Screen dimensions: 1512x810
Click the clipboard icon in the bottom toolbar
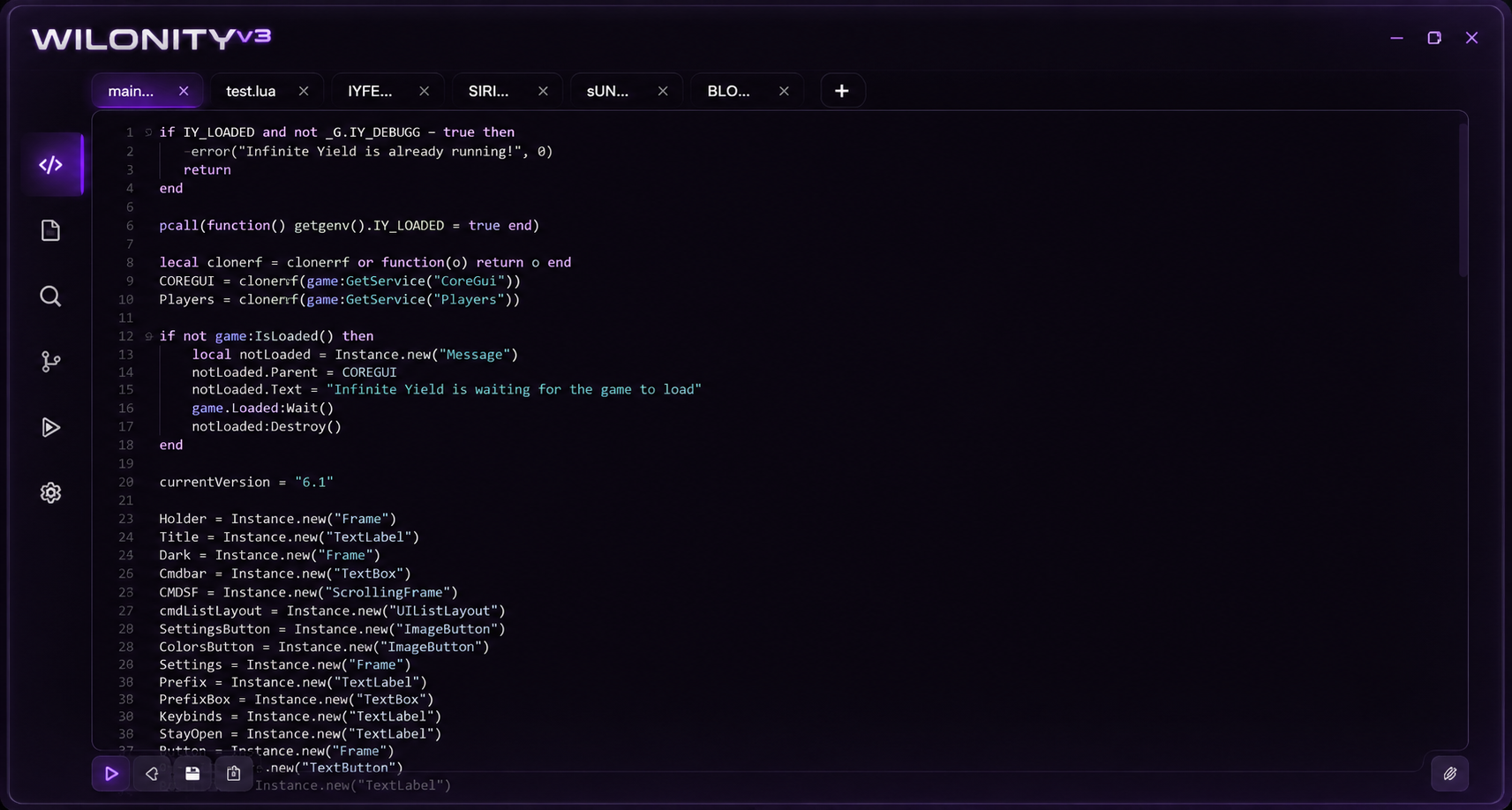coord(233,774)
